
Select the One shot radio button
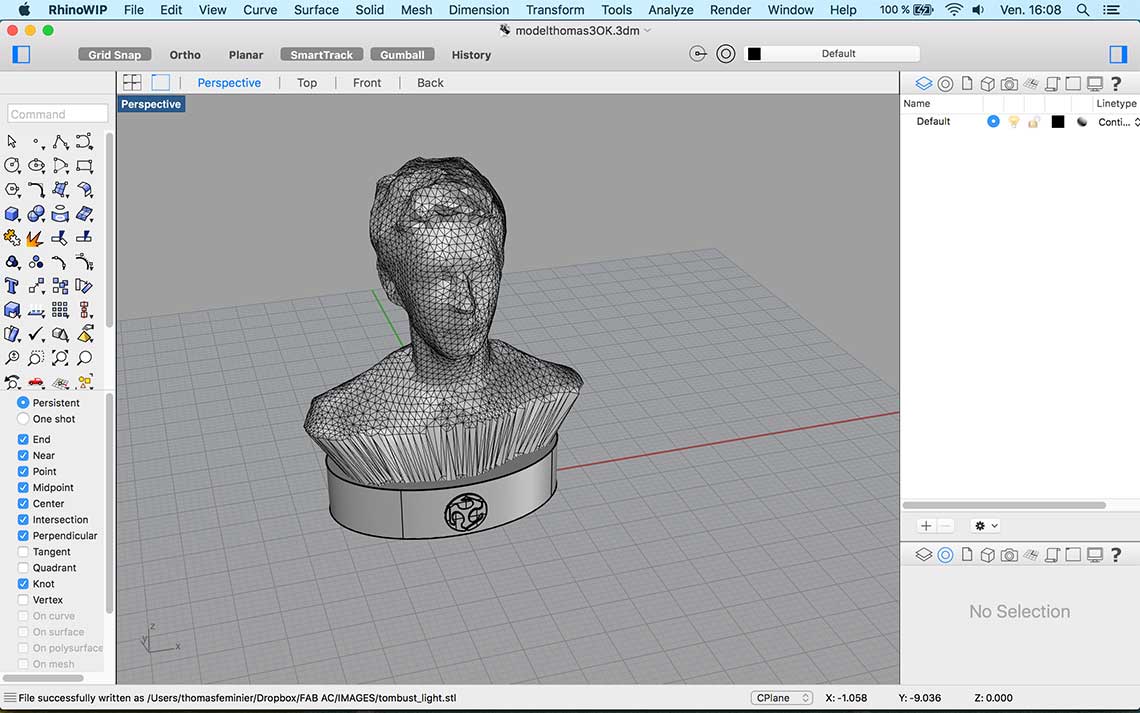pos(23,419)
